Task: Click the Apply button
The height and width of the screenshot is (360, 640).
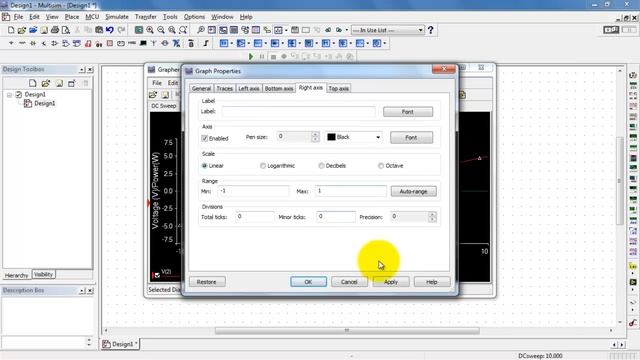Action: coord(391,282)
